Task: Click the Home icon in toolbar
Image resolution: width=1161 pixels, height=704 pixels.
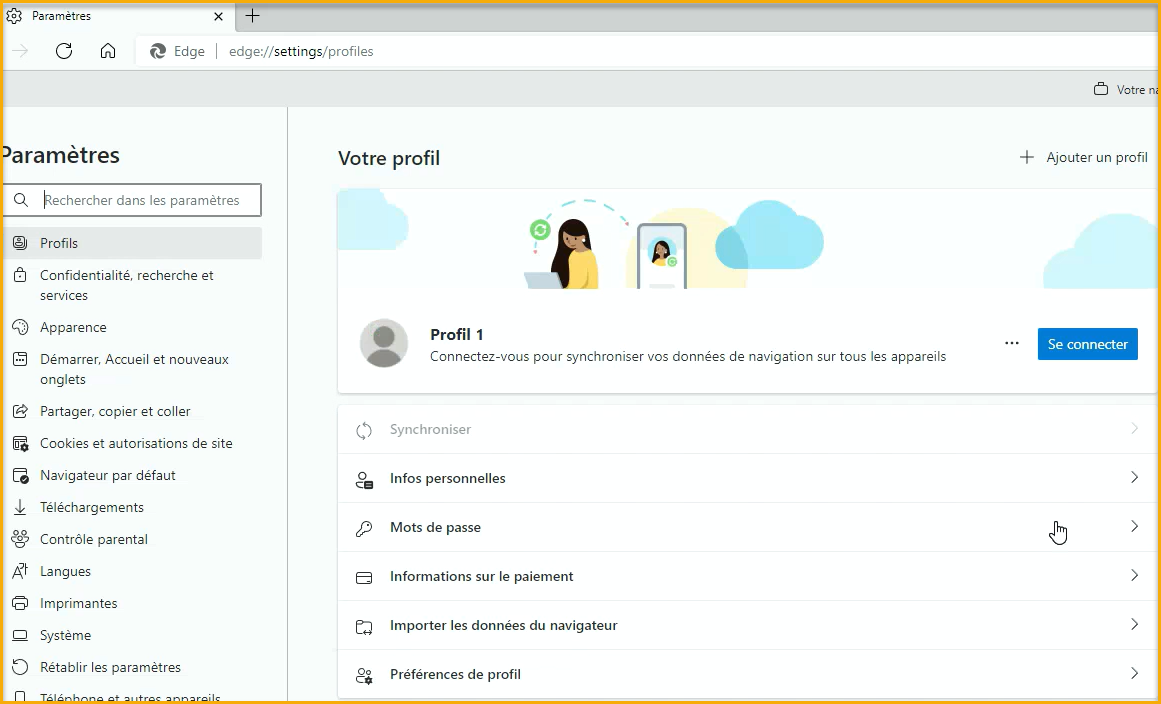Action: (108, 51)
